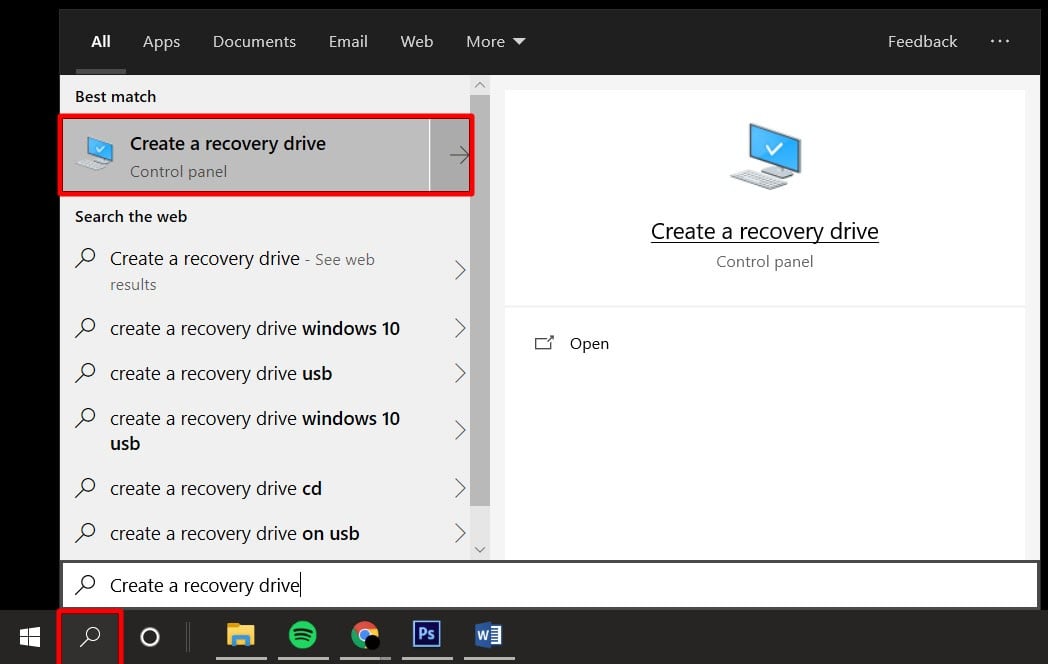Launch Photoshop from the taskbar
This screenshot has height=664, width=1048.
click(x=427, y=635)
